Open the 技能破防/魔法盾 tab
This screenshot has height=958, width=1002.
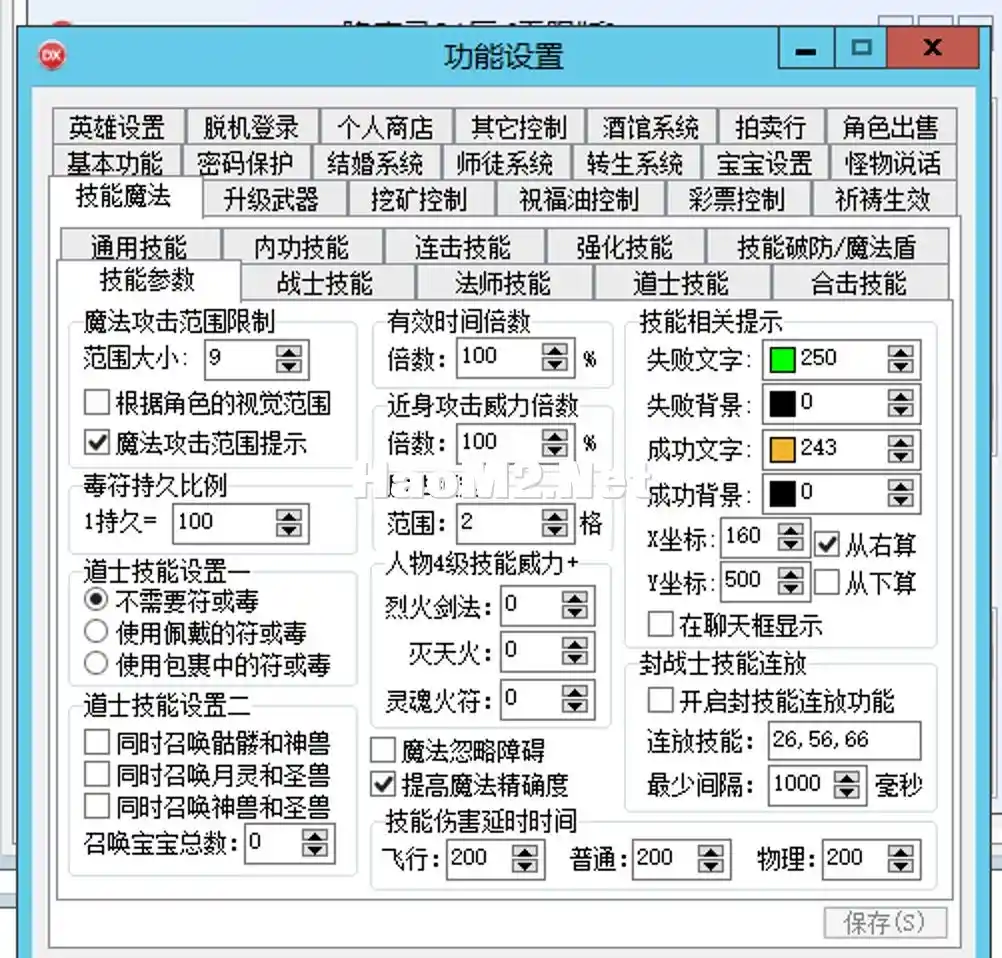pyautogui.click(x=828, y=246)
